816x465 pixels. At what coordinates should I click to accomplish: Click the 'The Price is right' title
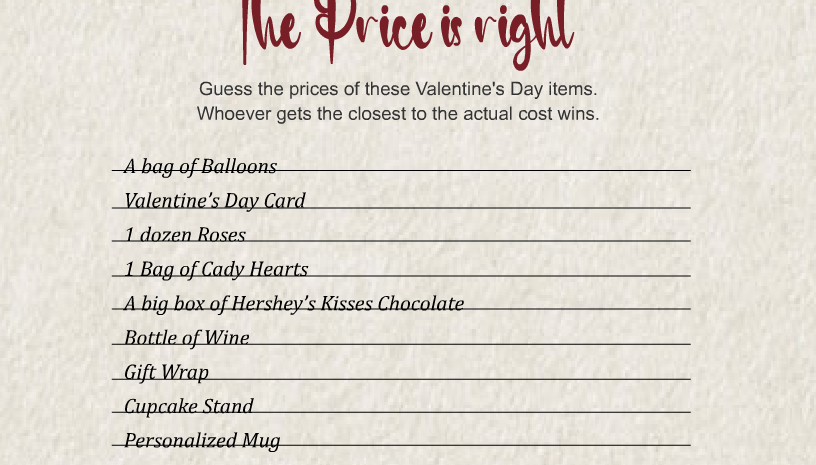point(408,33)
